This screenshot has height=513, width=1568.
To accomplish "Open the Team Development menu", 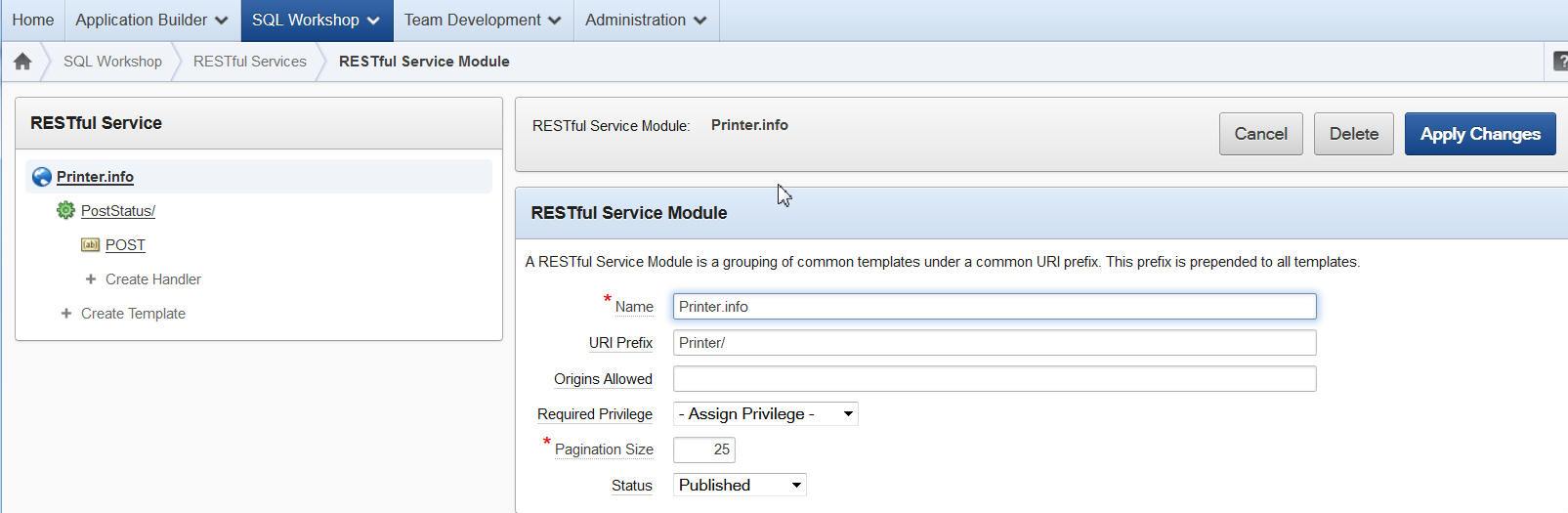I will [482, 21].
